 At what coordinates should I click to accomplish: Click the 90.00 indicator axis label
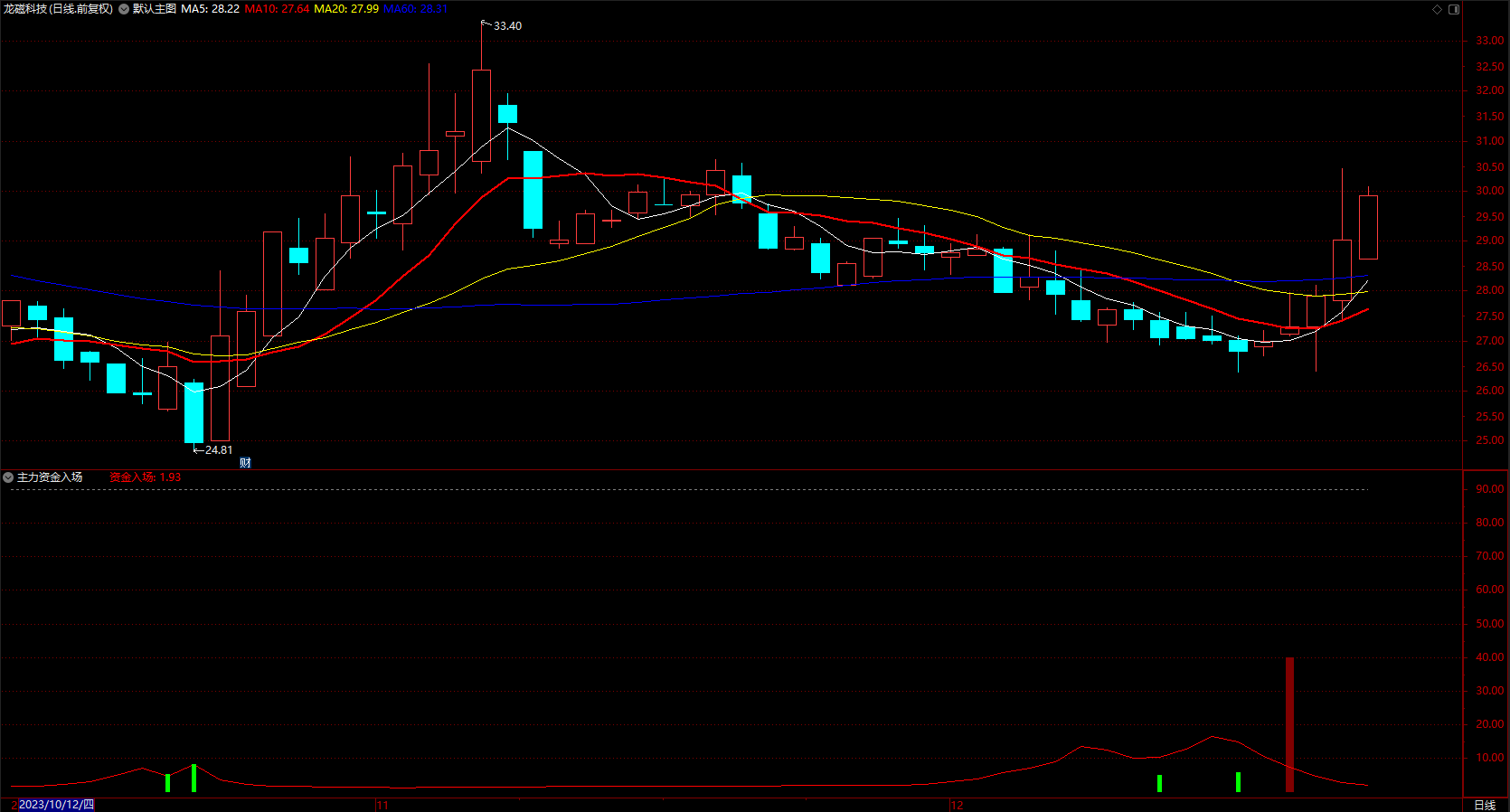pos(1490,489)
